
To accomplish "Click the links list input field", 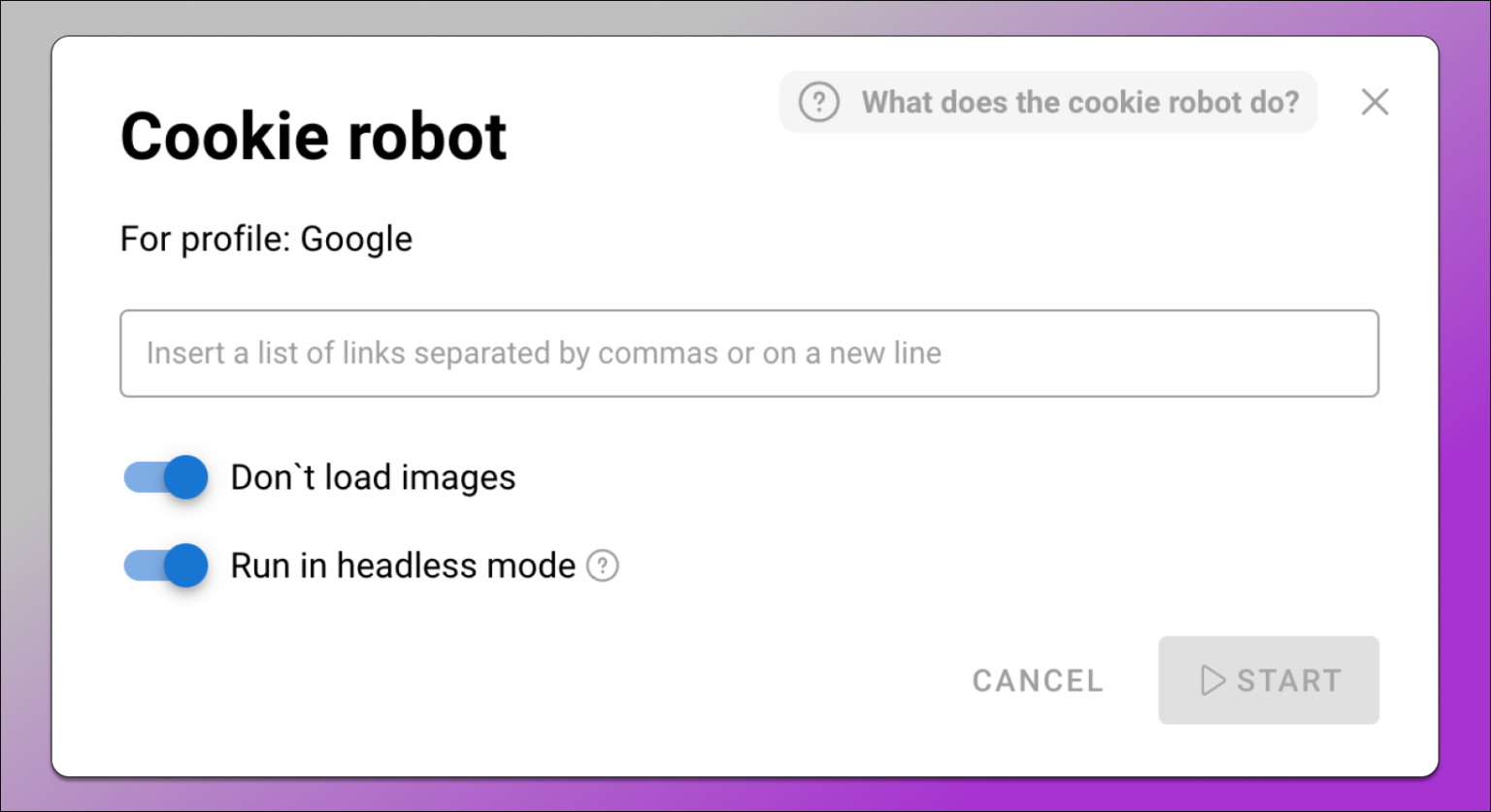I will click(x=748, y=353).
